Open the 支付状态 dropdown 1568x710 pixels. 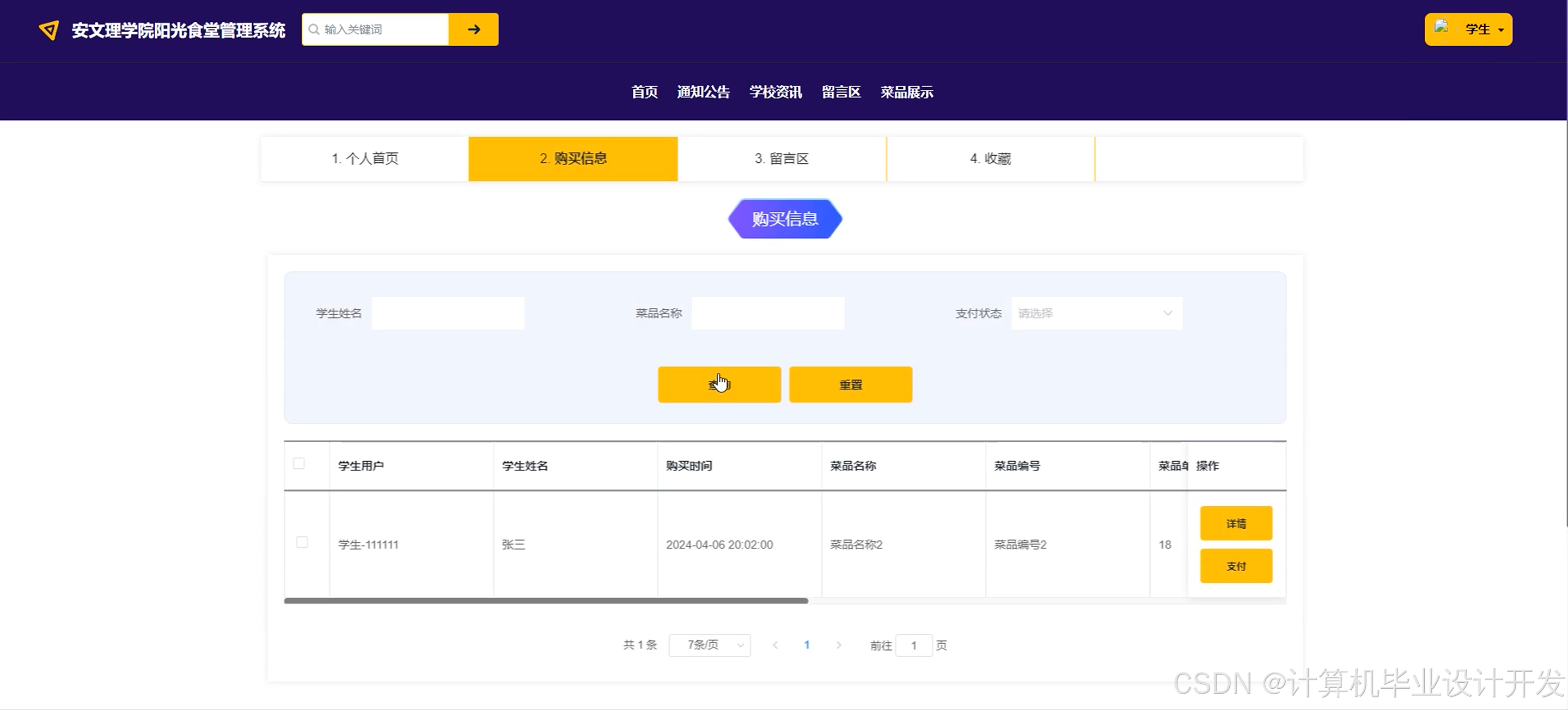[1096, 313]
